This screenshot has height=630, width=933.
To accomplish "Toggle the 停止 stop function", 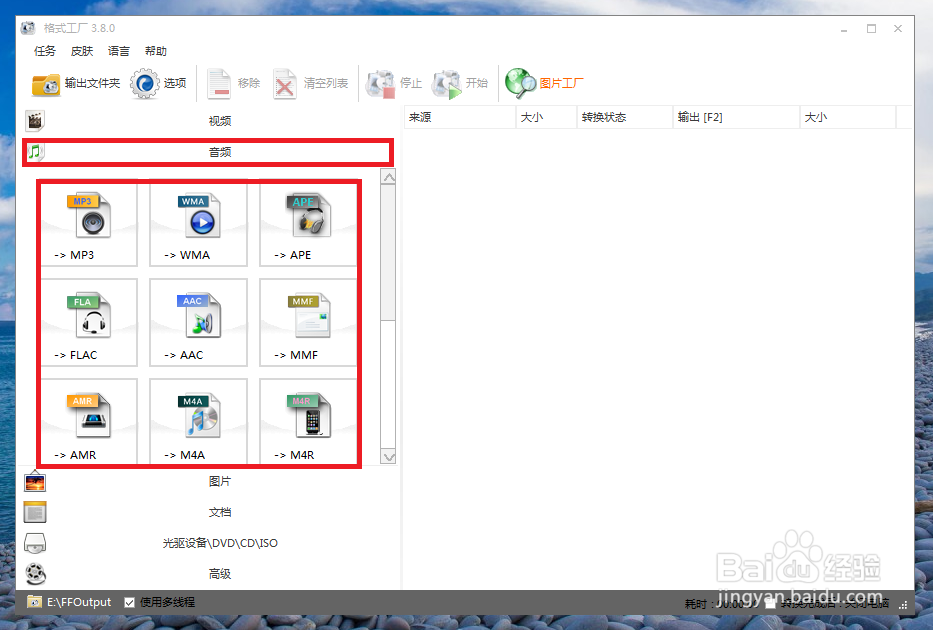I will pyautogui.click(x=392, y=83).
